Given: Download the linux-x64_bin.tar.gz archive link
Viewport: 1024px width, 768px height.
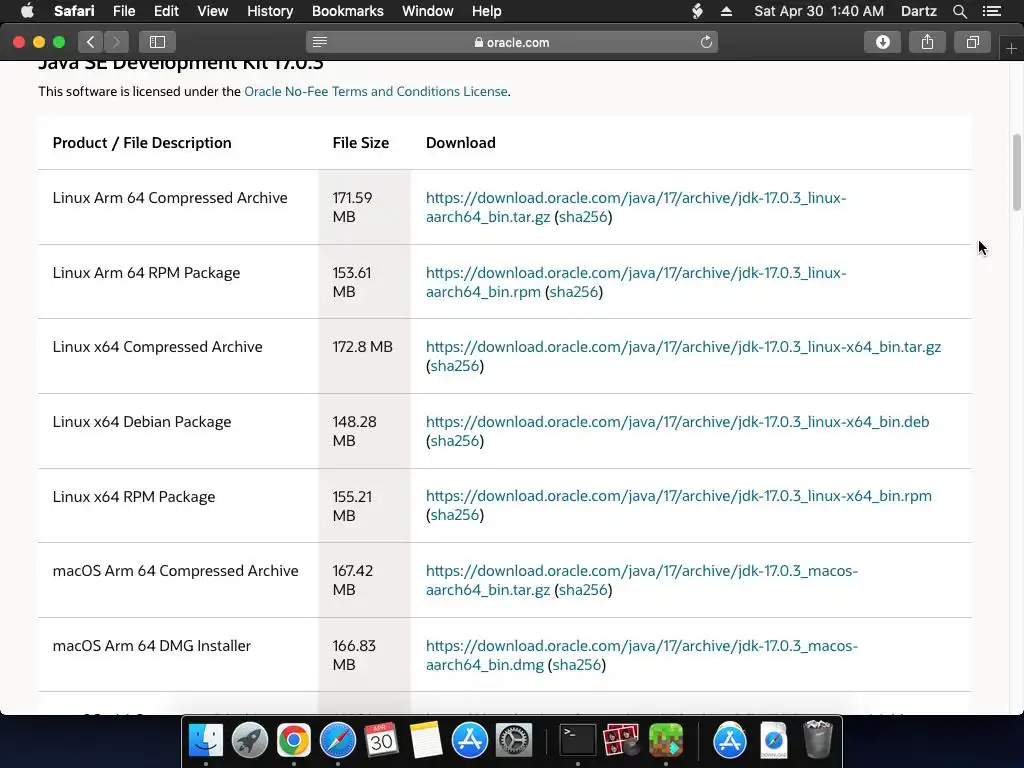Looking at the screenshot, I should point(683,347).
